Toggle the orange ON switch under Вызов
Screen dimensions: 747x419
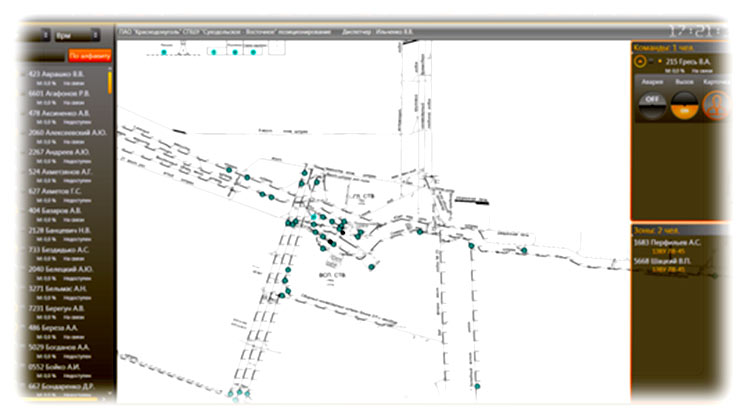(x=683, y=103)
